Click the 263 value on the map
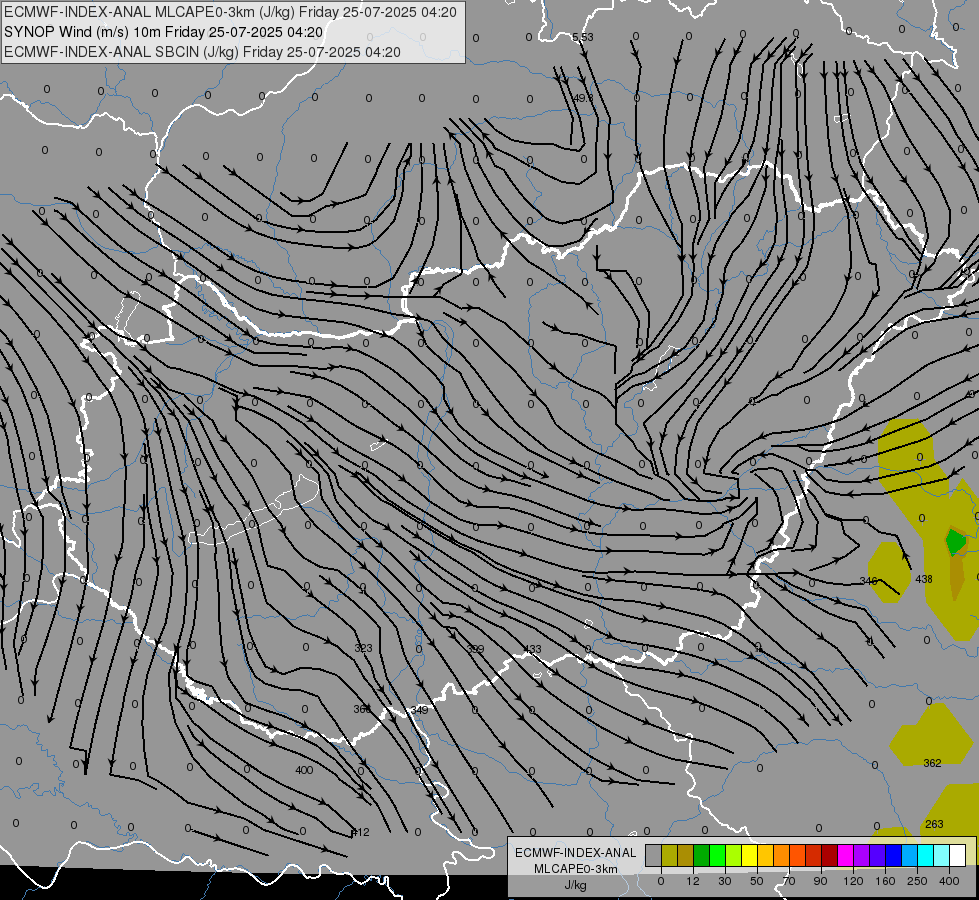Image resolution: width=979 pixels, height=900 pixels. 934,824
